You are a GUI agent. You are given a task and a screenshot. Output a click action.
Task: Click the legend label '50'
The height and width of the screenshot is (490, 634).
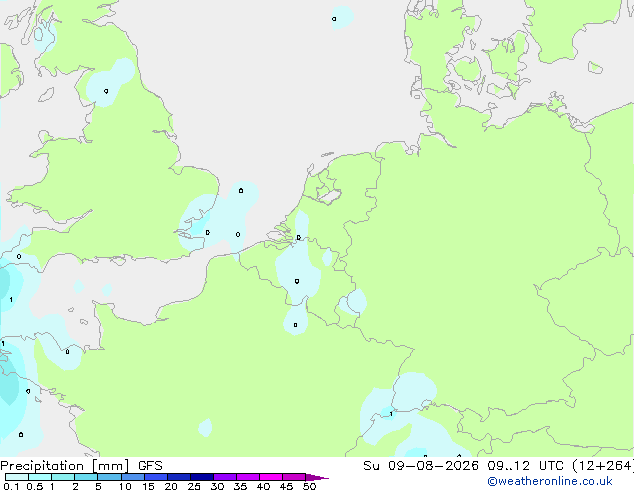(x=309, y=486)
